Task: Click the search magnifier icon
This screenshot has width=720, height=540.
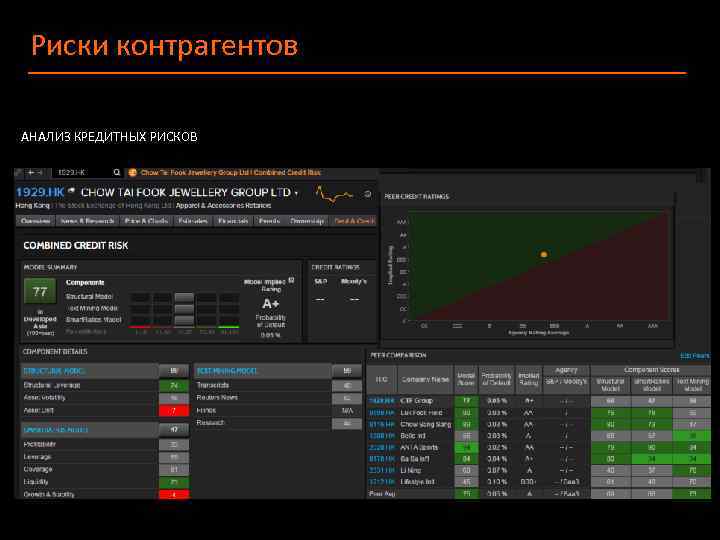Action: [117, 173]
